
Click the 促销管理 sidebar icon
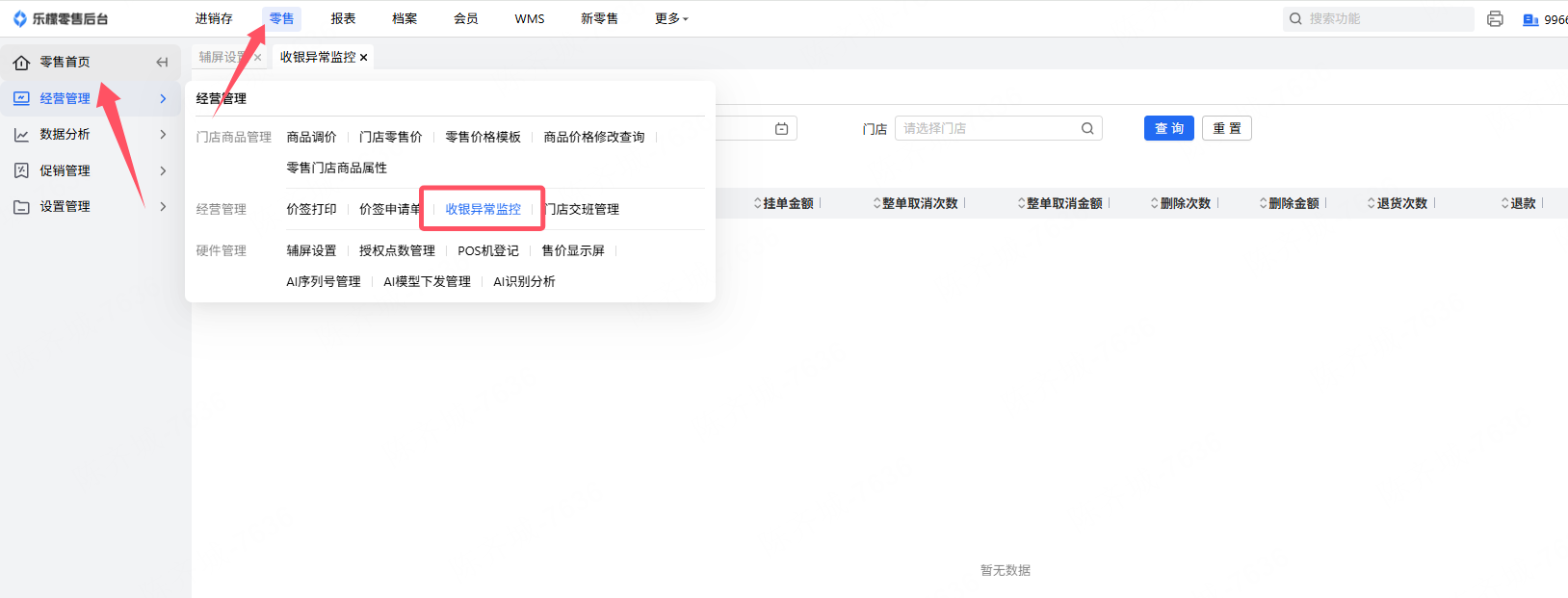click(x=21, y=170)
